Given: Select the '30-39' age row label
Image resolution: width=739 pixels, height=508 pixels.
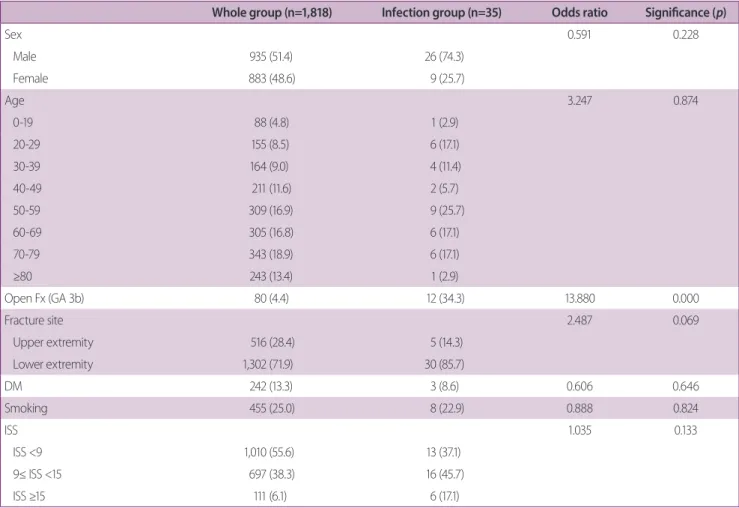Looking at the screenshot, I should point(26,166).
